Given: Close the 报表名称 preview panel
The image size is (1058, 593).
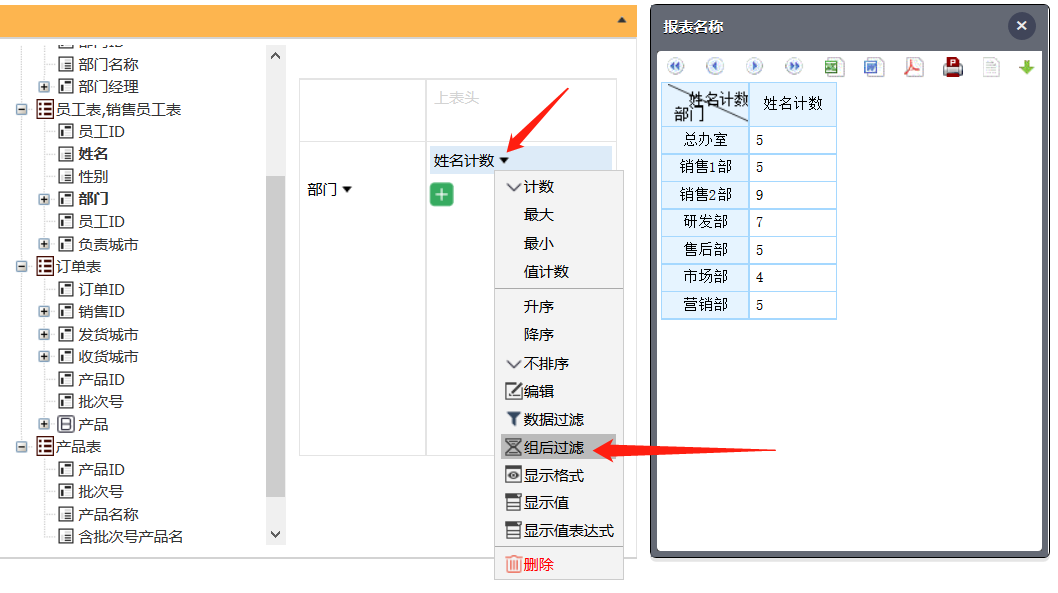Looking at the screenshot, I should coord(1022,26).
